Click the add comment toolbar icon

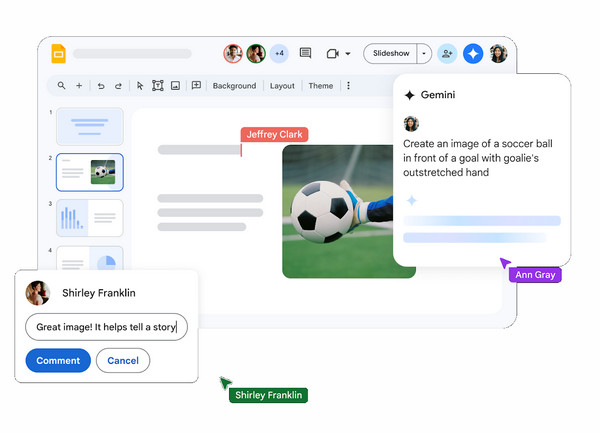(196, 85)
